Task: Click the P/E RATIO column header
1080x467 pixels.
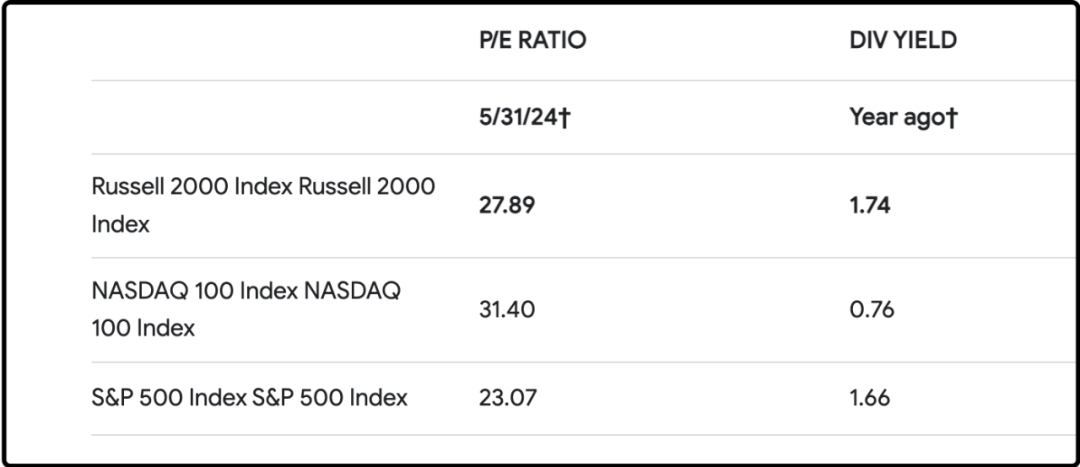Action: [x=532, y=41]
